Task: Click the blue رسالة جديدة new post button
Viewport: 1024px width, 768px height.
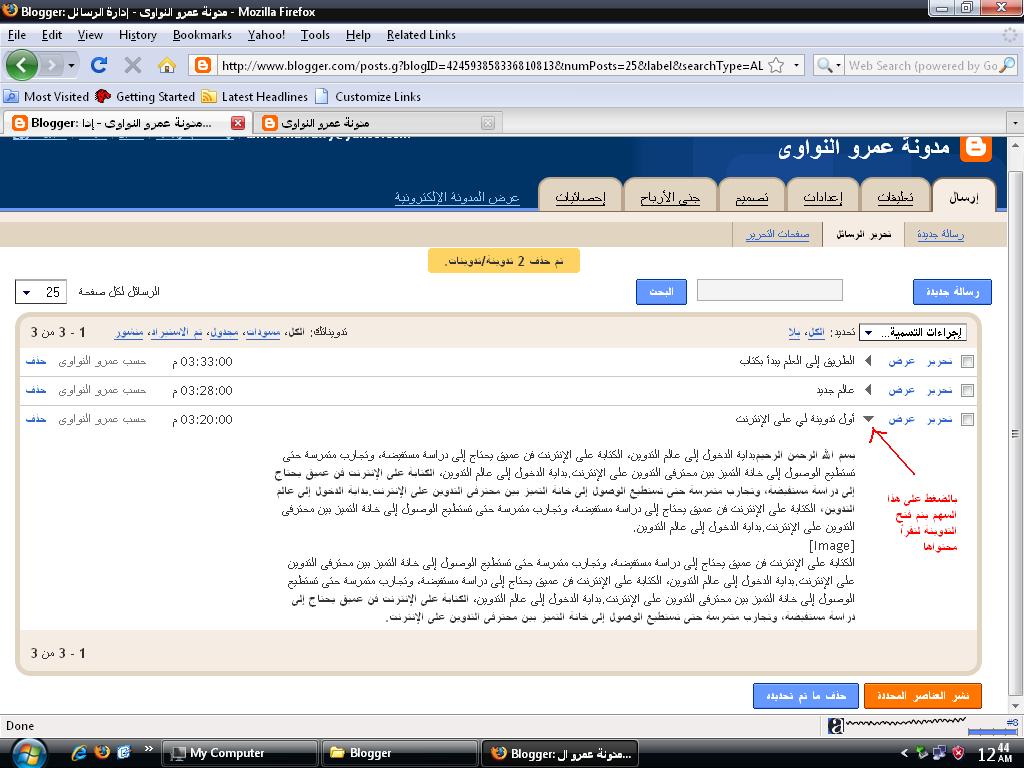Action: pos(952,292)
